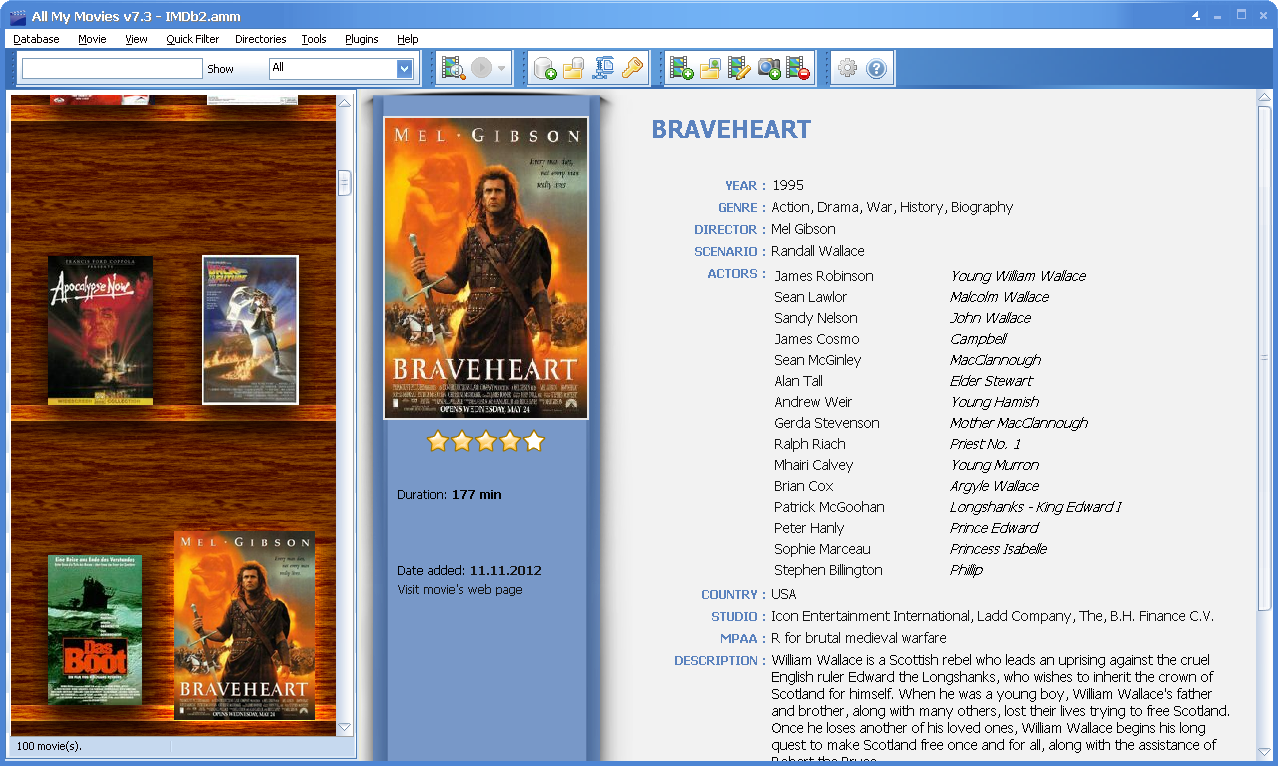Click the compress database clamp icon
Viewport: 1278px width, 766px height.
[x=603, y=68]
